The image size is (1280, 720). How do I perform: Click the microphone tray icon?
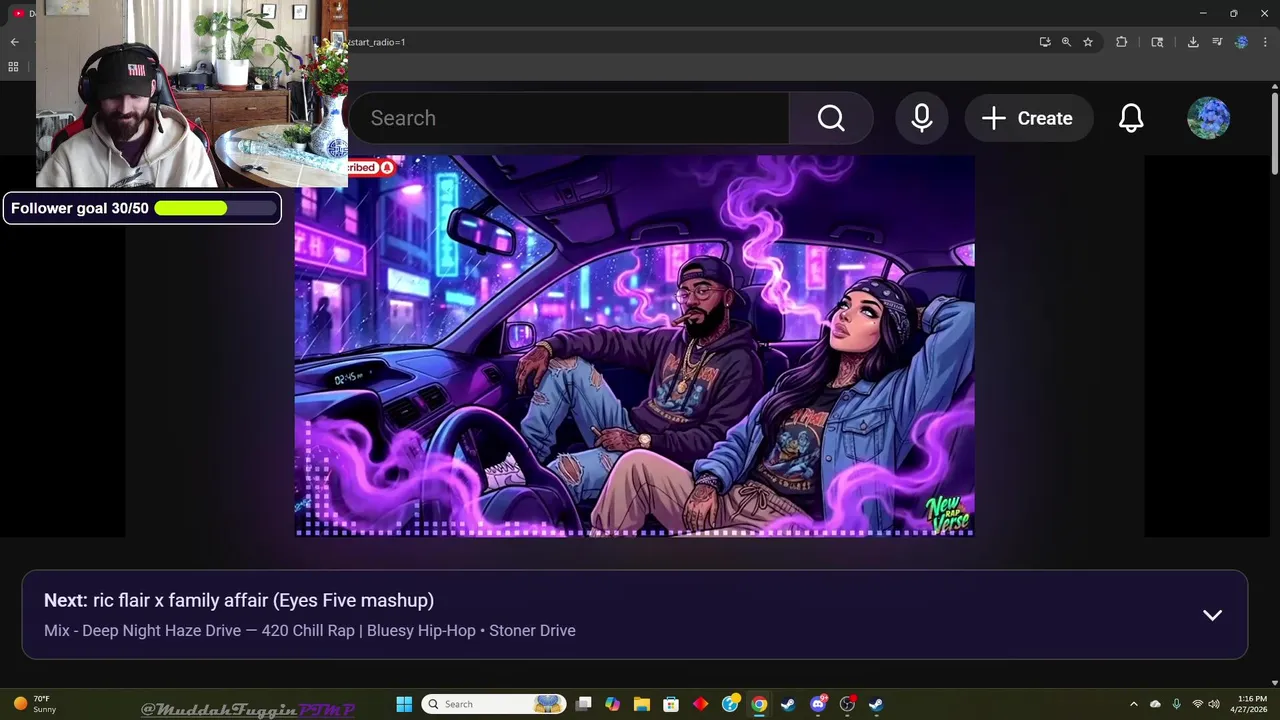(x=1176, y=704)
